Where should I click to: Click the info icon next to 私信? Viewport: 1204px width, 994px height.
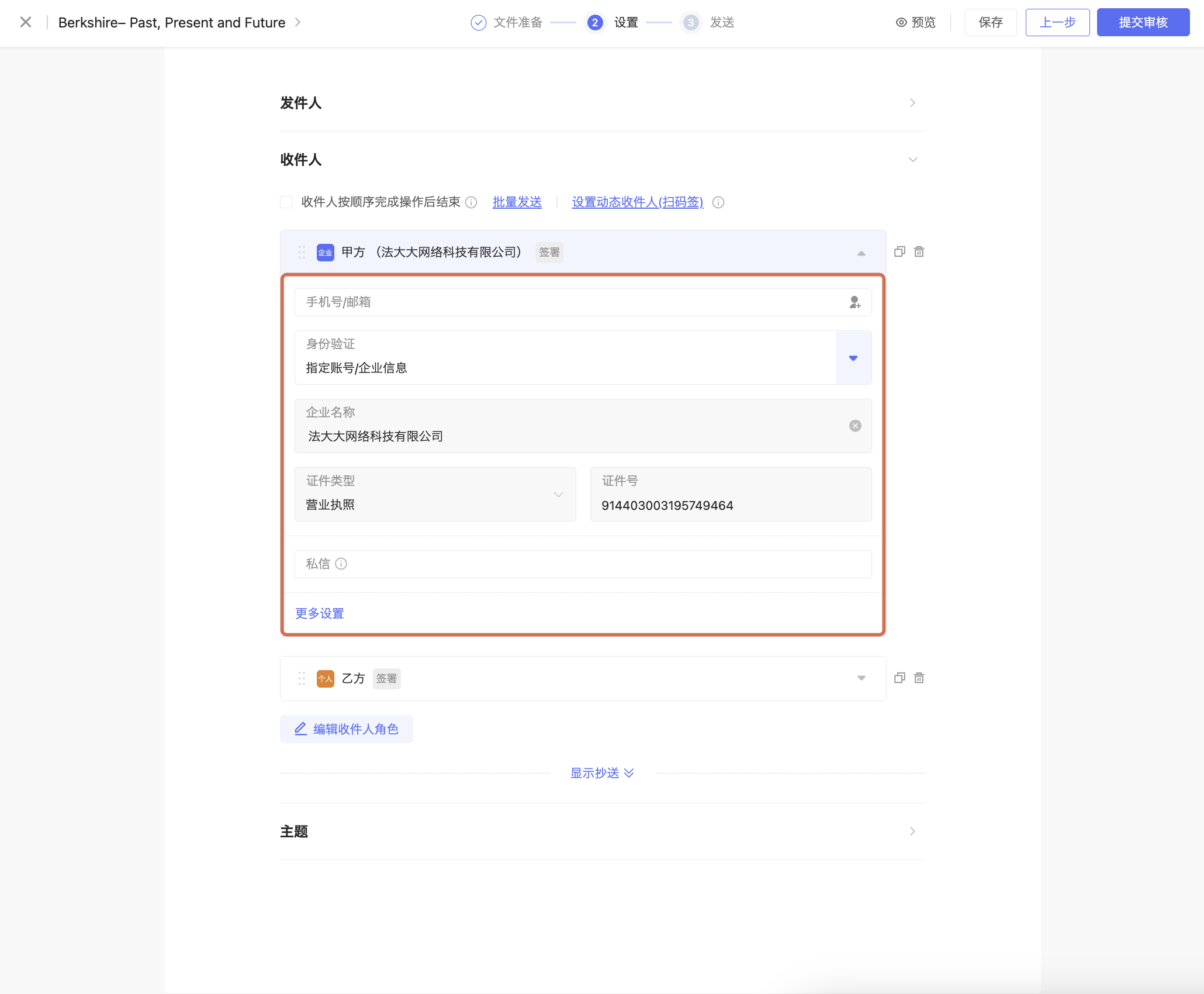341,564
